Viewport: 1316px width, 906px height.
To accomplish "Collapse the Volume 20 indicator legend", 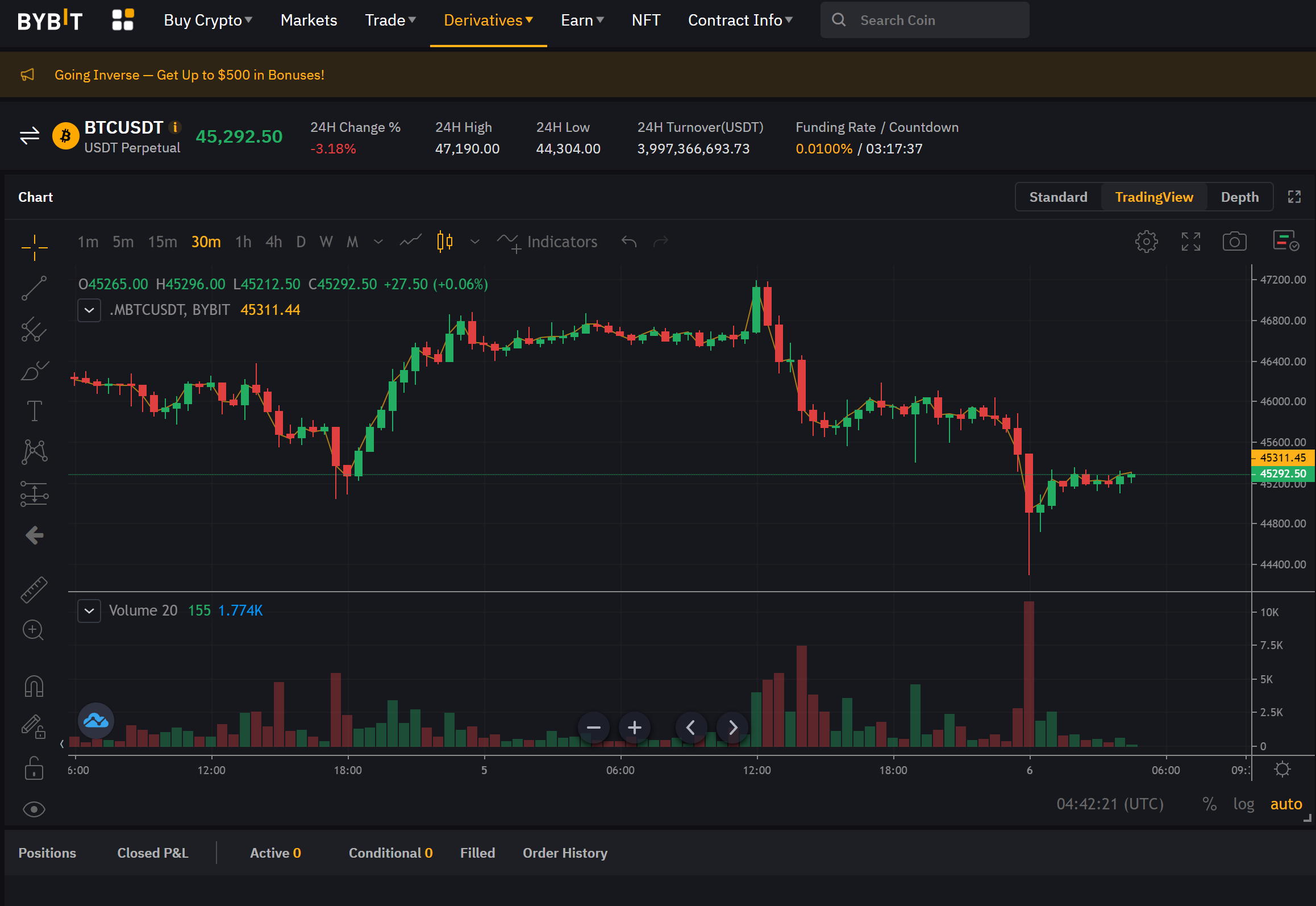I will coord(89,611).
